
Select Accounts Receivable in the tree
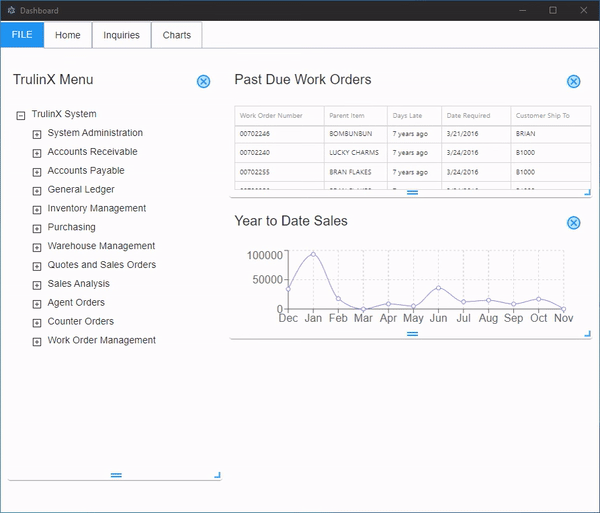pyautogui.click(x=92, y=151)
